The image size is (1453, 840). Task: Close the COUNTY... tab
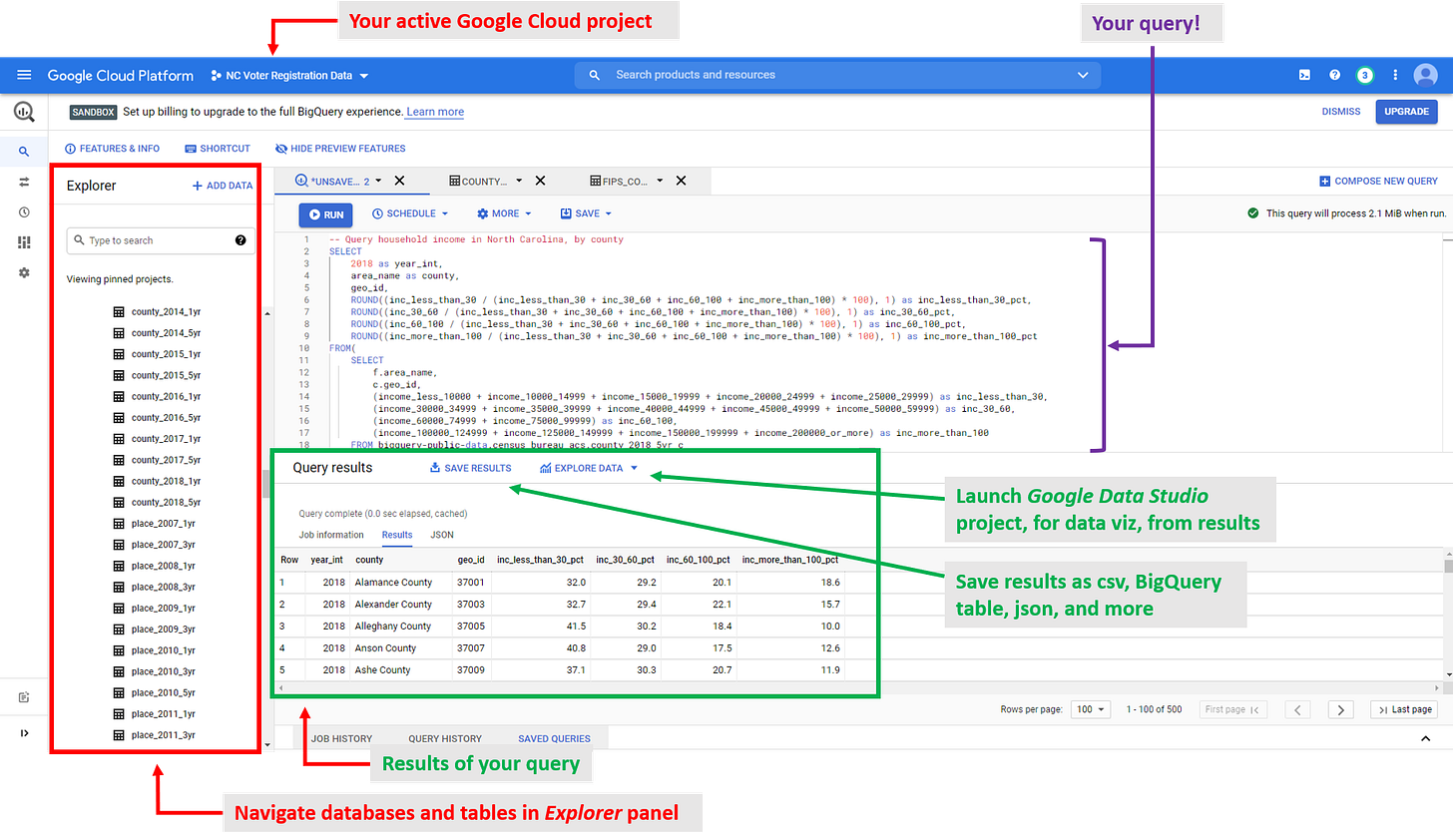tap(540, 182)
